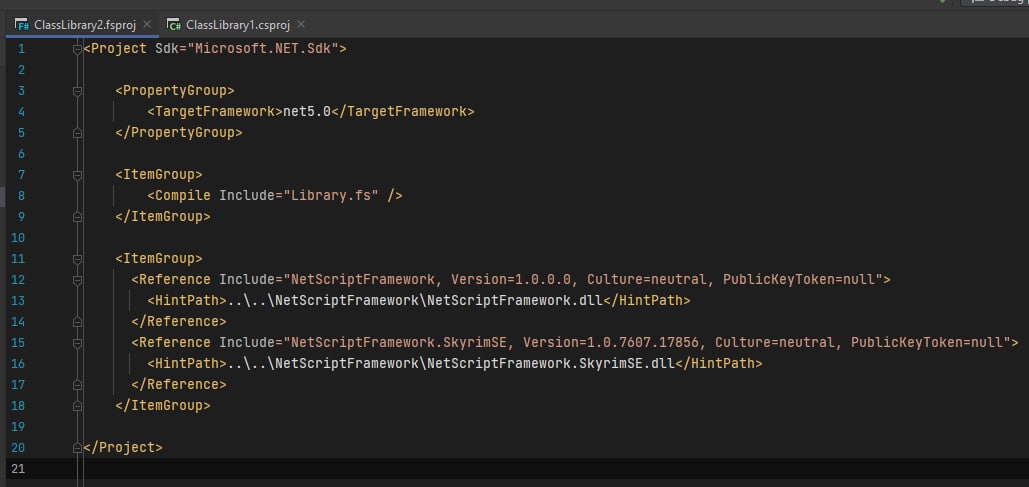Click line number 4 in the gutter

tap(22, 112)
